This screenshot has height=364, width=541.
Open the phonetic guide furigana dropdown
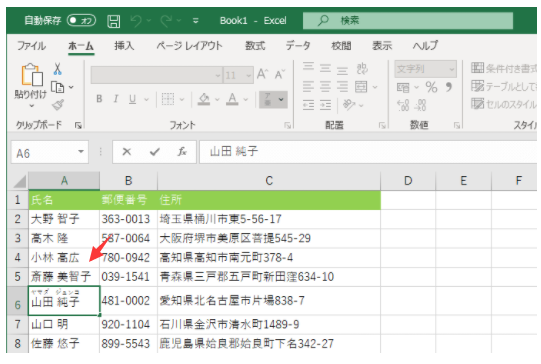coord(281,99)
